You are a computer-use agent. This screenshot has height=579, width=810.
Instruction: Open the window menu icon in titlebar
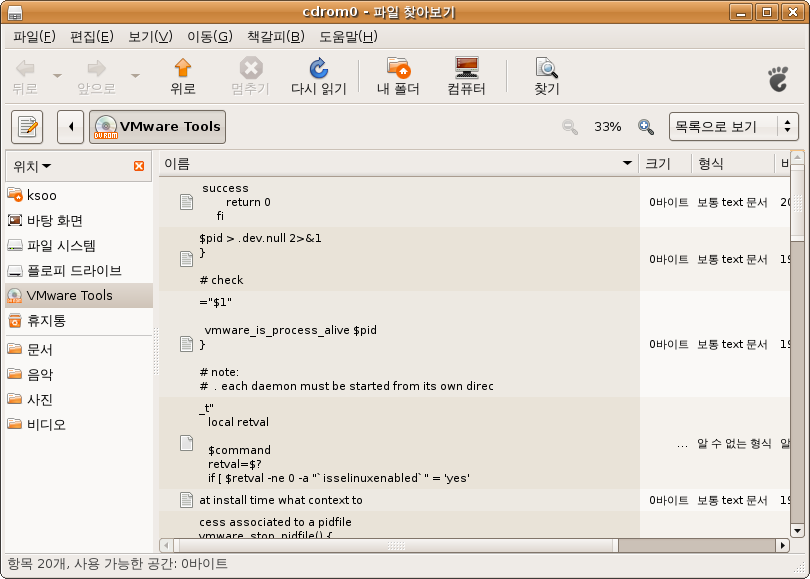click(15, 12)
